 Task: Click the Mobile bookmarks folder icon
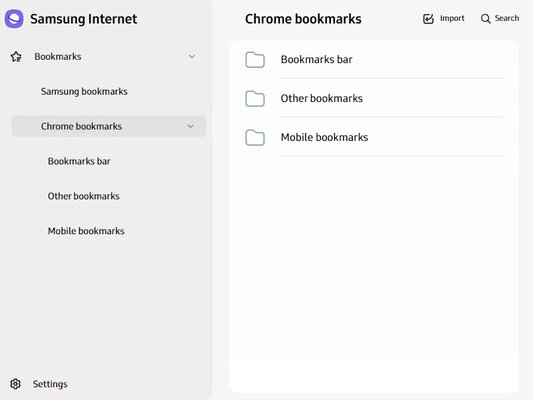tap(255, 138)
